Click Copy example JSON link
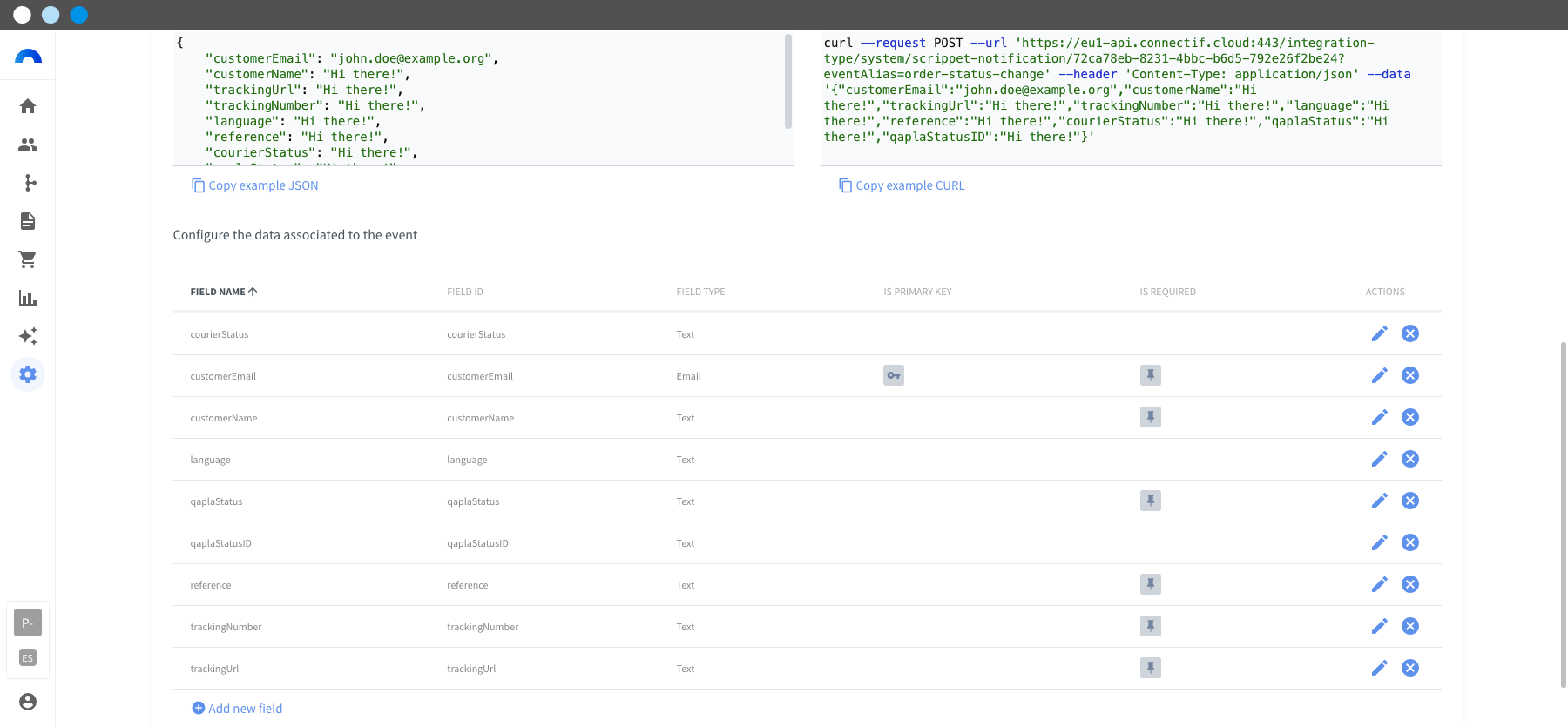Screen dimensions: 1568x727 pyautogui.click(x=255, y=185)
